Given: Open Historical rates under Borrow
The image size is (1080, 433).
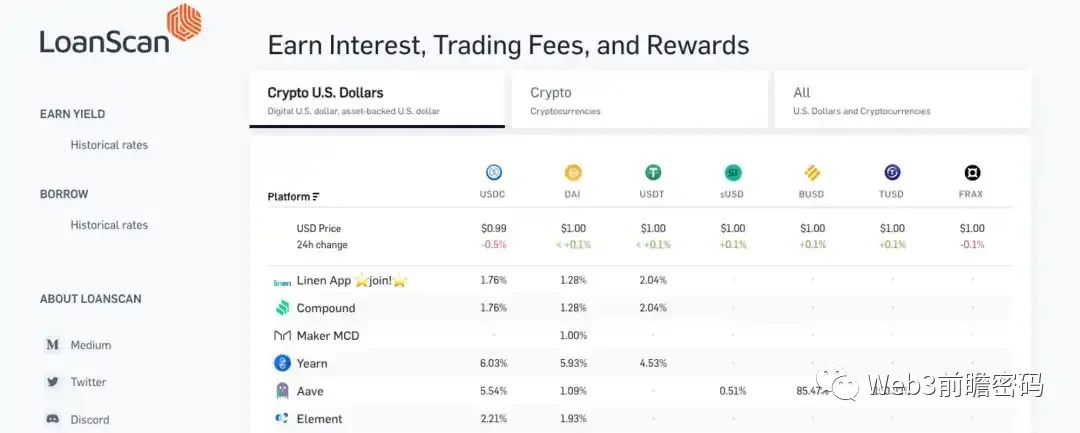Looking at the screenshot, I should [x=109, y=225].
